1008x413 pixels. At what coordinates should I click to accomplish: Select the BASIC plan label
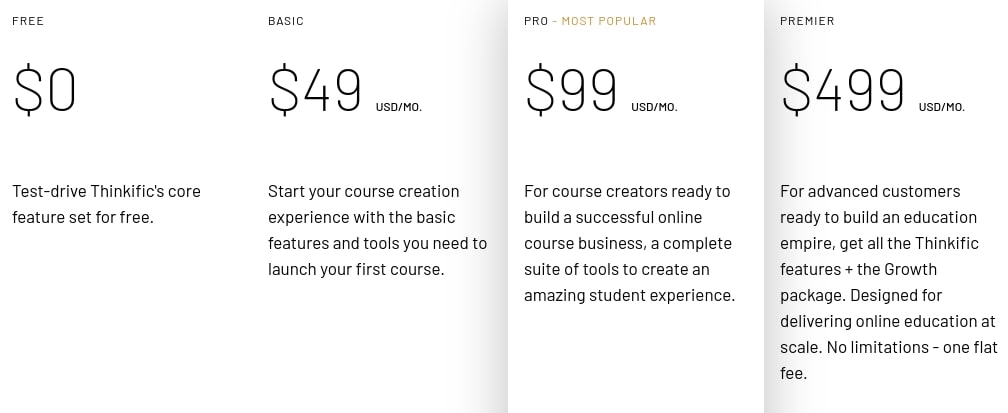click(x=286, y=21)
